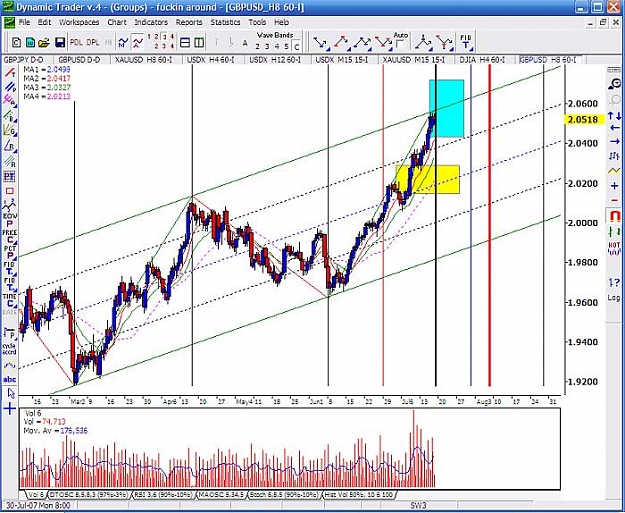Click the New chart (C) toolbar icon
This screenshot has width=625, height=513.
(16, 42)
